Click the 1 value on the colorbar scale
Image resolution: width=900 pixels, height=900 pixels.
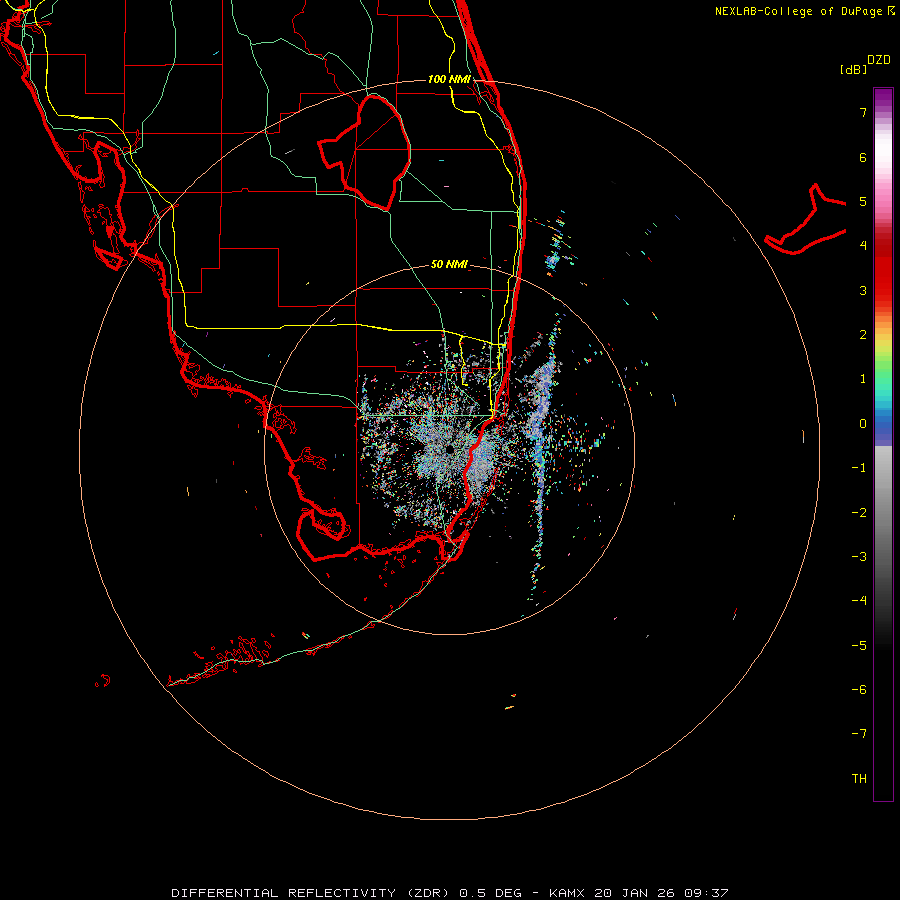[863, 379]
